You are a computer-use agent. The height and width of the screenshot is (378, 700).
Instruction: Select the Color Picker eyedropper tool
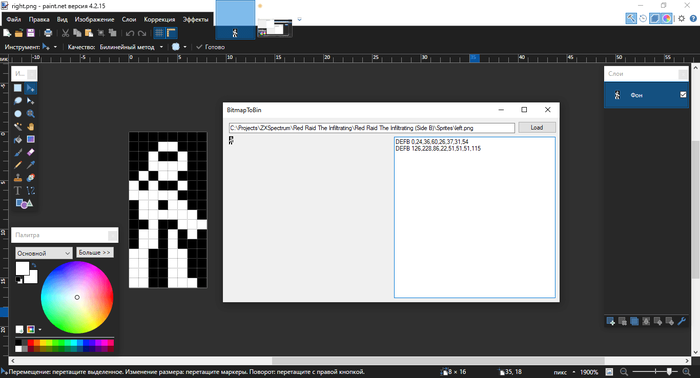pyautogui.click(x=31, y=165)
